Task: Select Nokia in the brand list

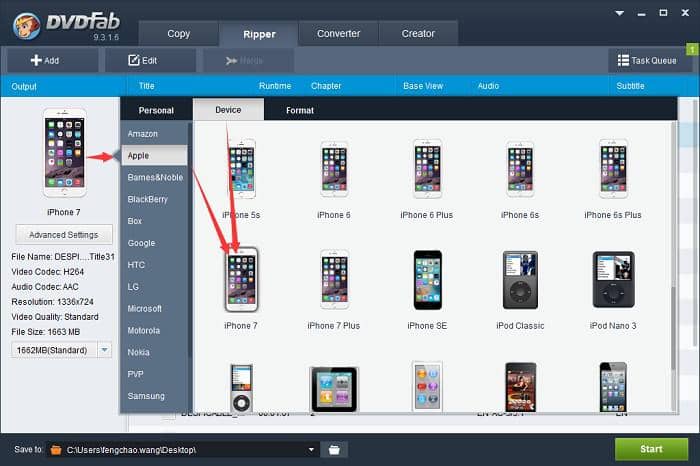Action: 154,352
